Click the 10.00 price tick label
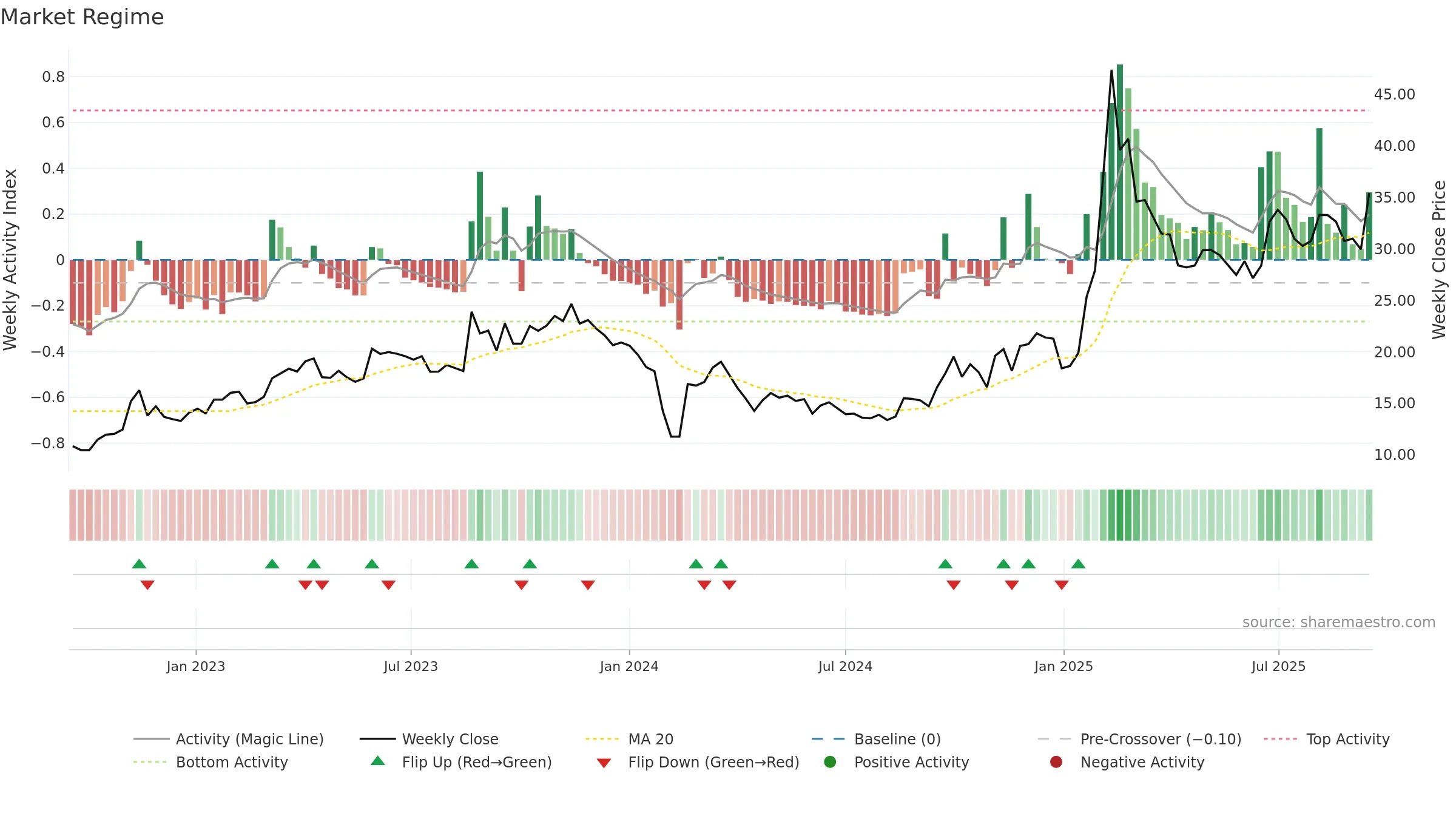 (x=1394, y=454)
